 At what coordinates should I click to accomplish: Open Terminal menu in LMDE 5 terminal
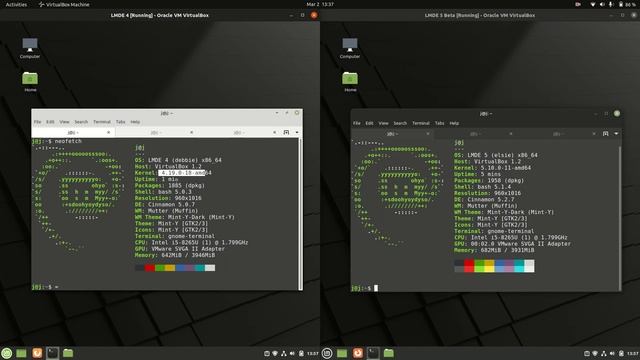tap(421, 123)
